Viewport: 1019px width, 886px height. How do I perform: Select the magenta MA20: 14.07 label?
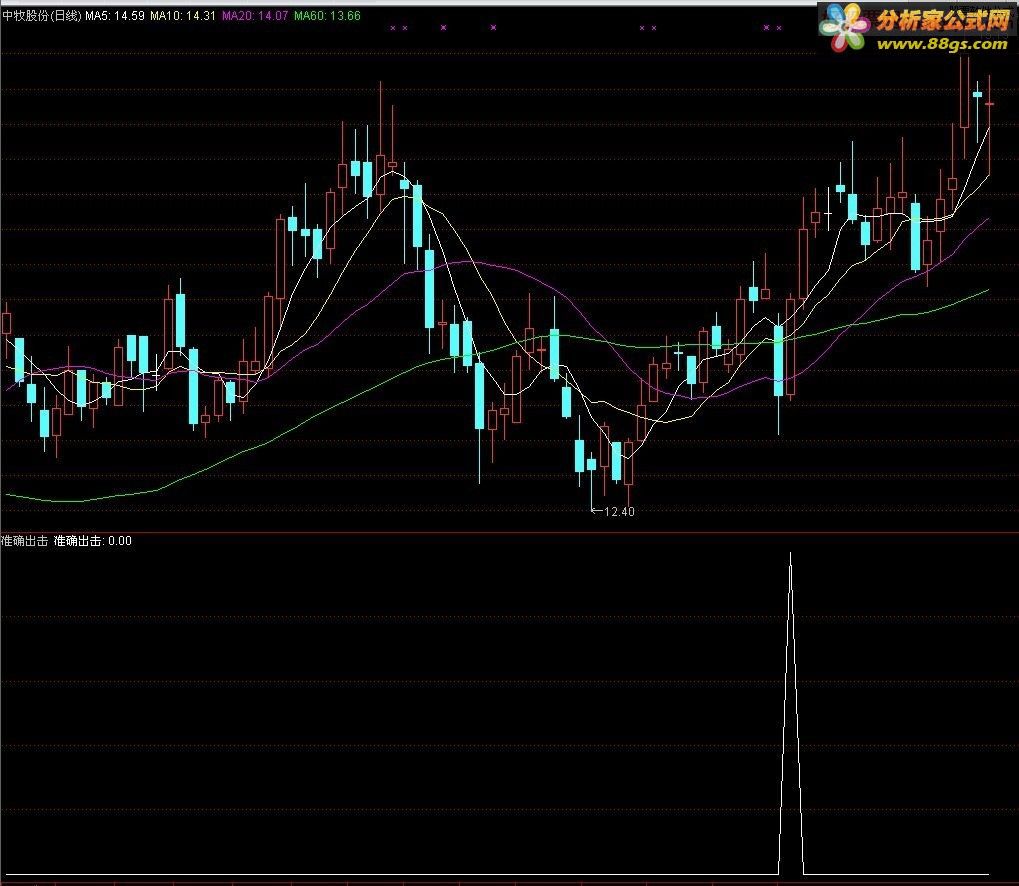(255, 17)
